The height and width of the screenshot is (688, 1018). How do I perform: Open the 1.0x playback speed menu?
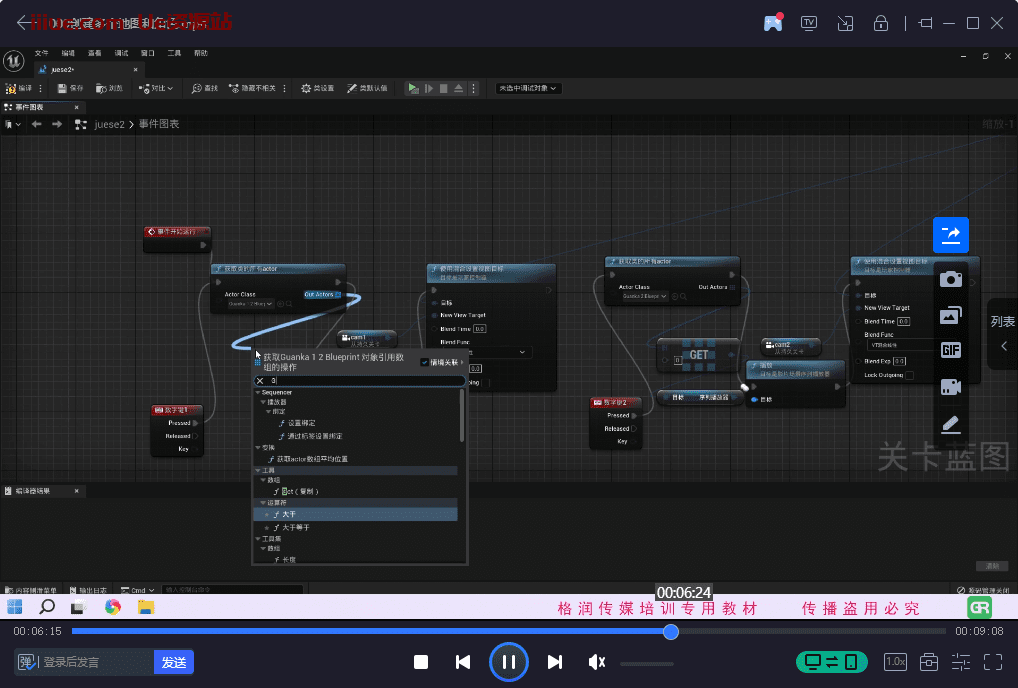(x=895, y=662)
